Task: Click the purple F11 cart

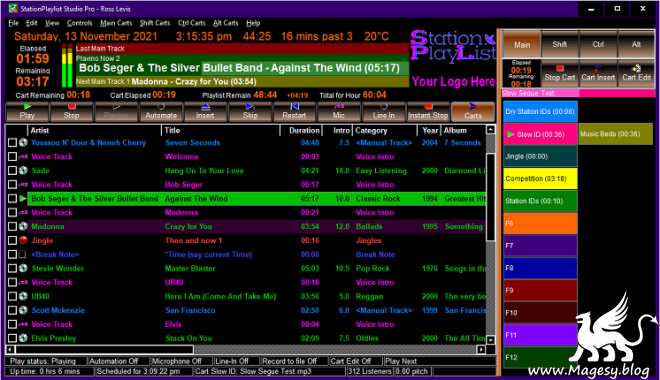Action: (540, 335)
